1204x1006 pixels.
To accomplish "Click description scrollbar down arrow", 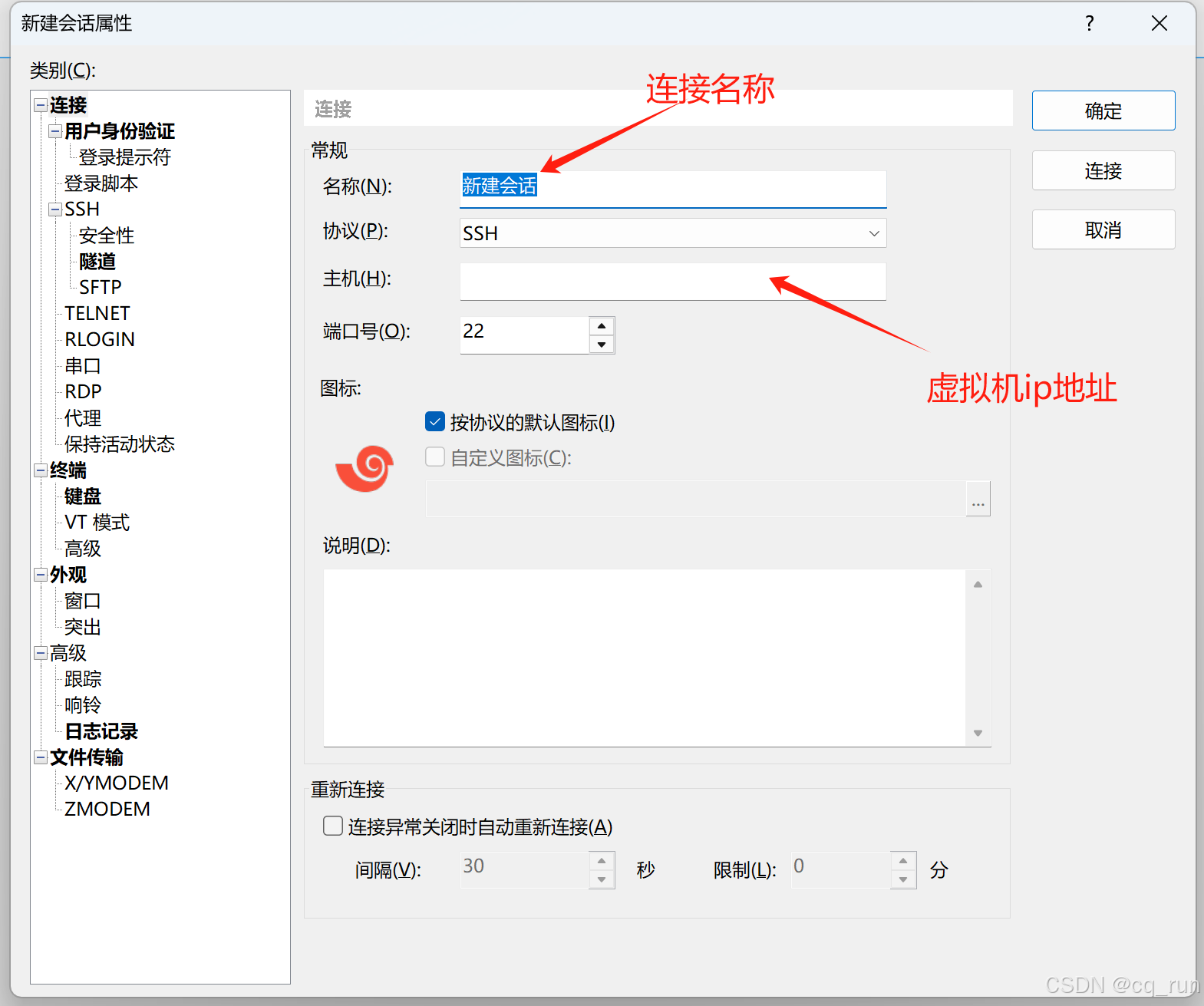I will (x=978, y=733).
